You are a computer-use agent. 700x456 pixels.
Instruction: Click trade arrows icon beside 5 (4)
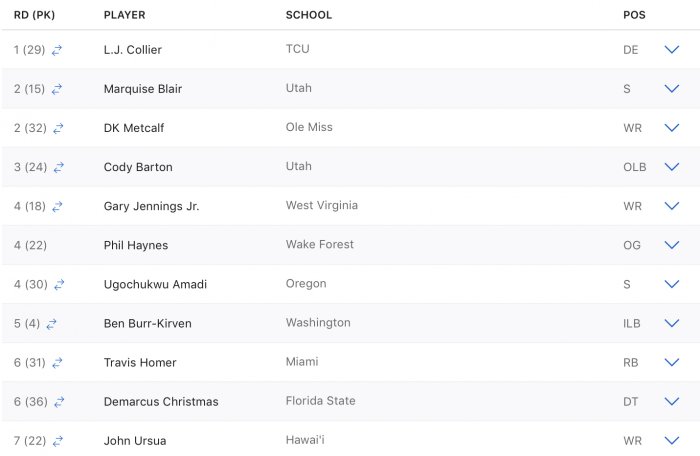tap(51, 324)
